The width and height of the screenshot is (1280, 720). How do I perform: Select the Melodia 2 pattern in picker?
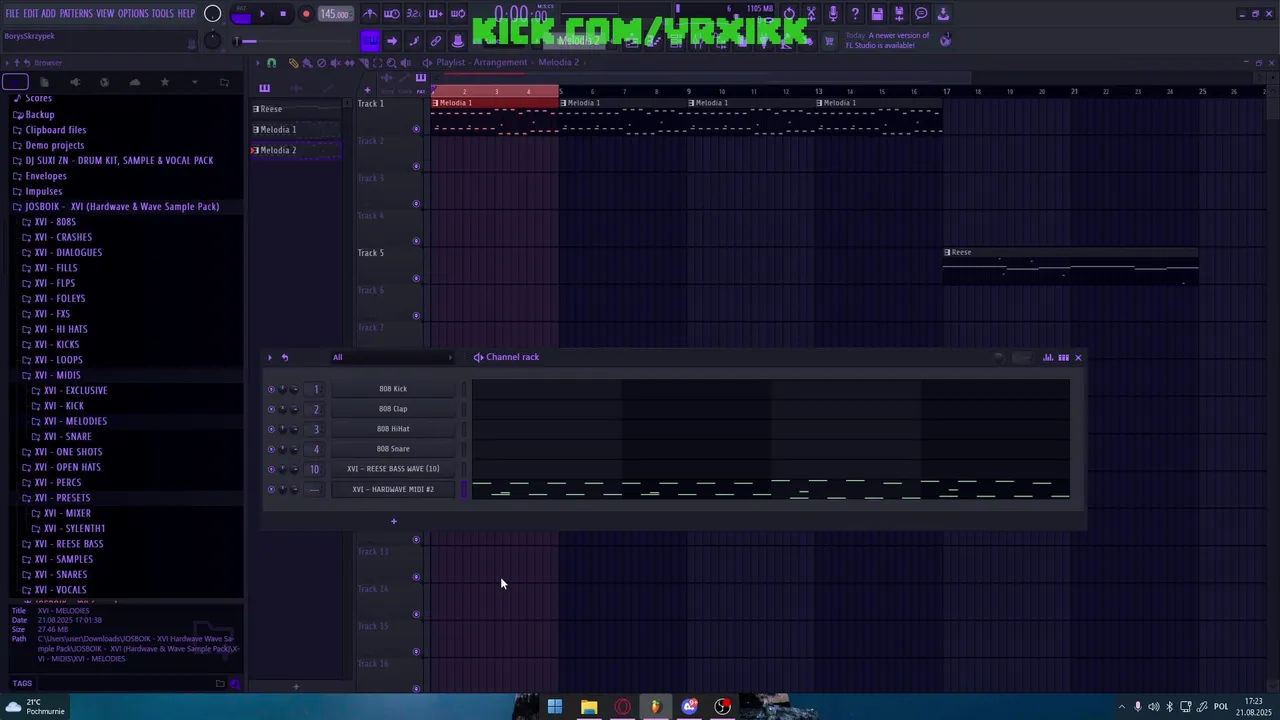click(x=295, y=150)
